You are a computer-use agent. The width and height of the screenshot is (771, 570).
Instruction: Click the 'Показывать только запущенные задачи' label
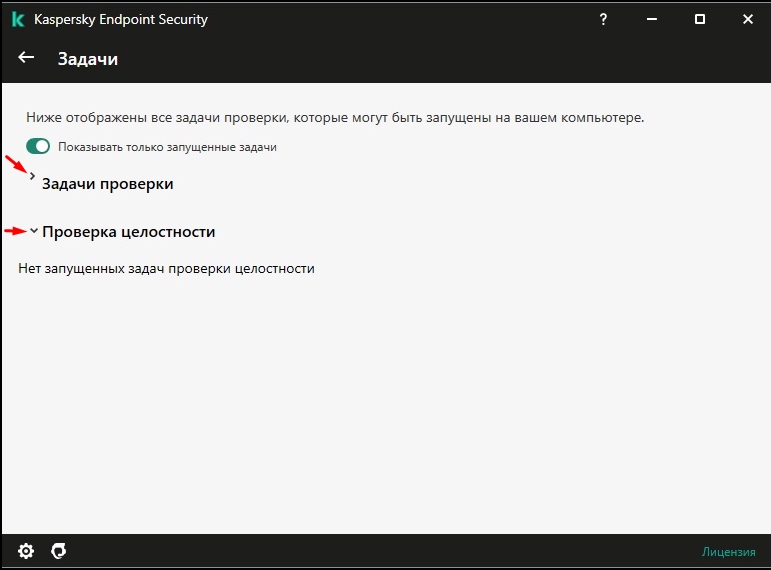(x=167, y=147)
